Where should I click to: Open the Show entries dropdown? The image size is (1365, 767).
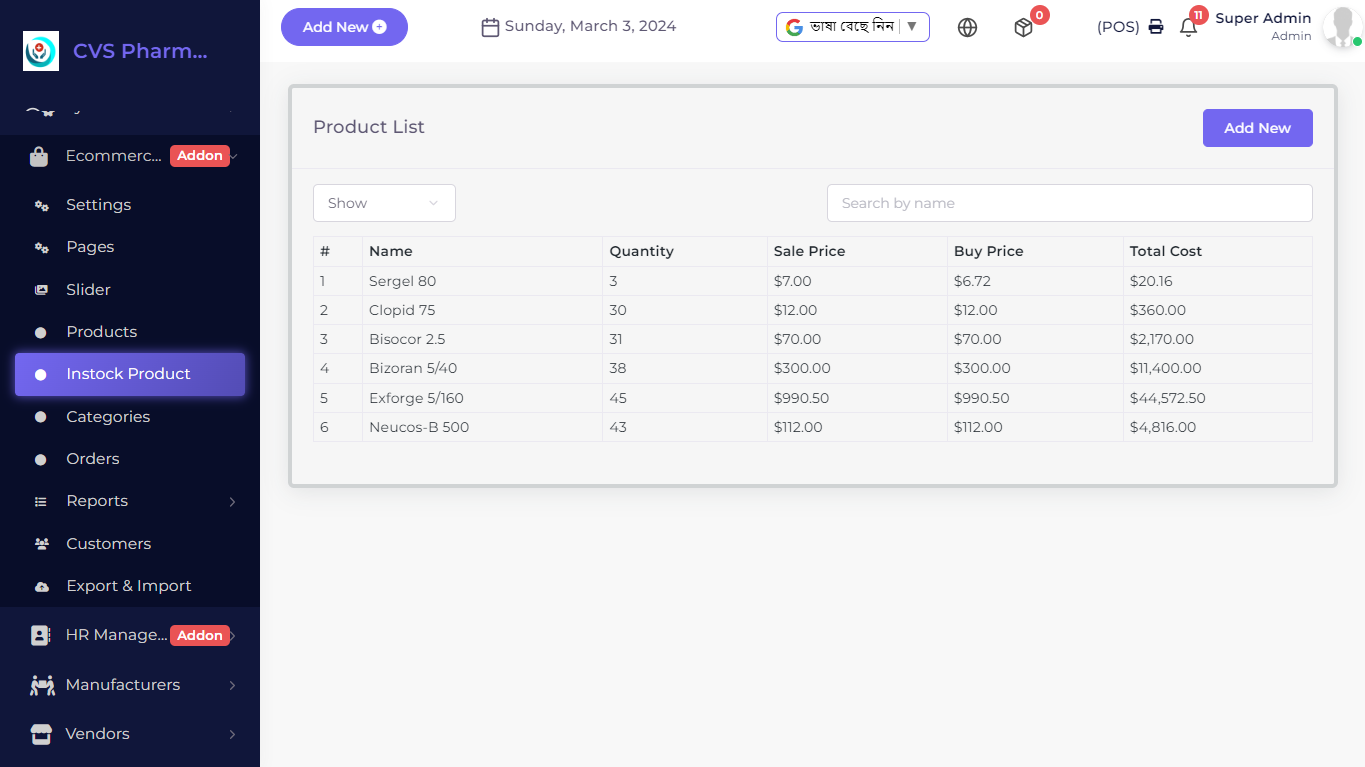tap(384, 203)
